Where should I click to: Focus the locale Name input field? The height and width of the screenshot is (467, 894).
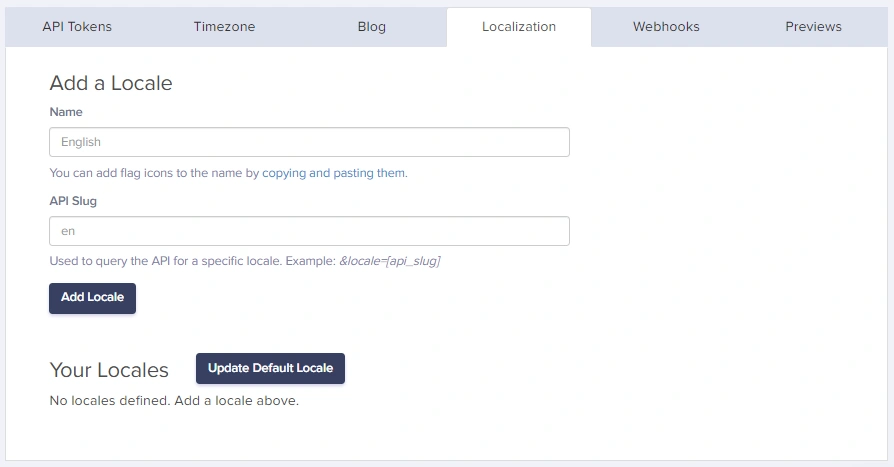(x=309, y=142)
